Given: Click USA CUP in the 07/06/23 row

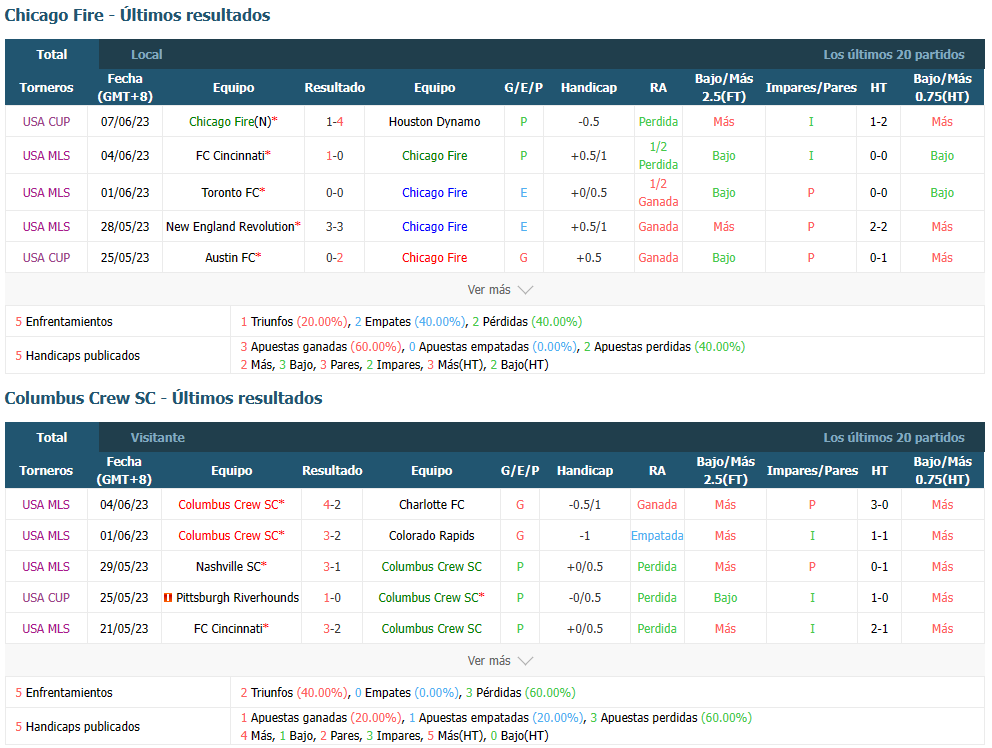Looking at the screenshot, I should coord(46,122).
